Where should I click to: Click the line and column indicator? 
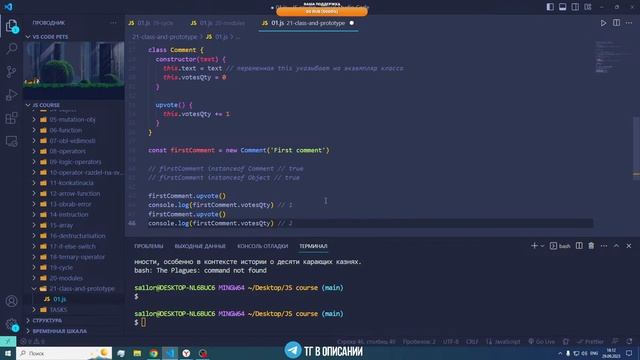click(366, 341)
